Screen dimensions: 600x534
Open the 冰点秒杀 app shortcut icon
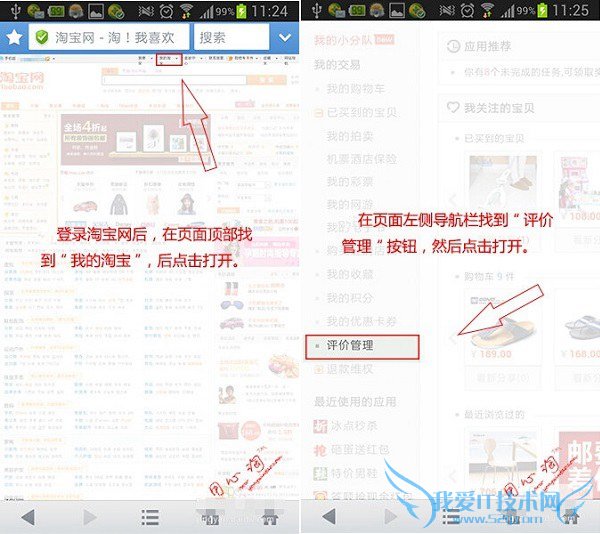click(320, 426)
